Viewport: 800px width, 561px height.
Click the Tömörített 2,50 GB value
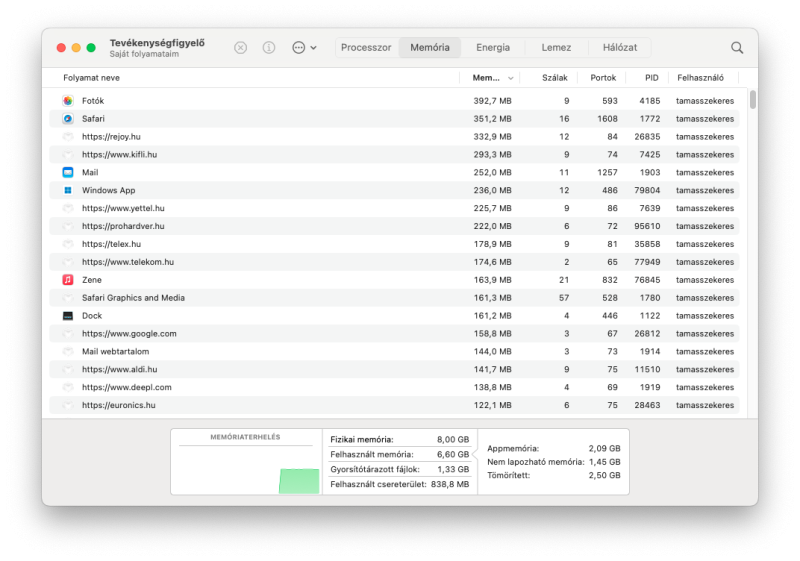[604, 475]
